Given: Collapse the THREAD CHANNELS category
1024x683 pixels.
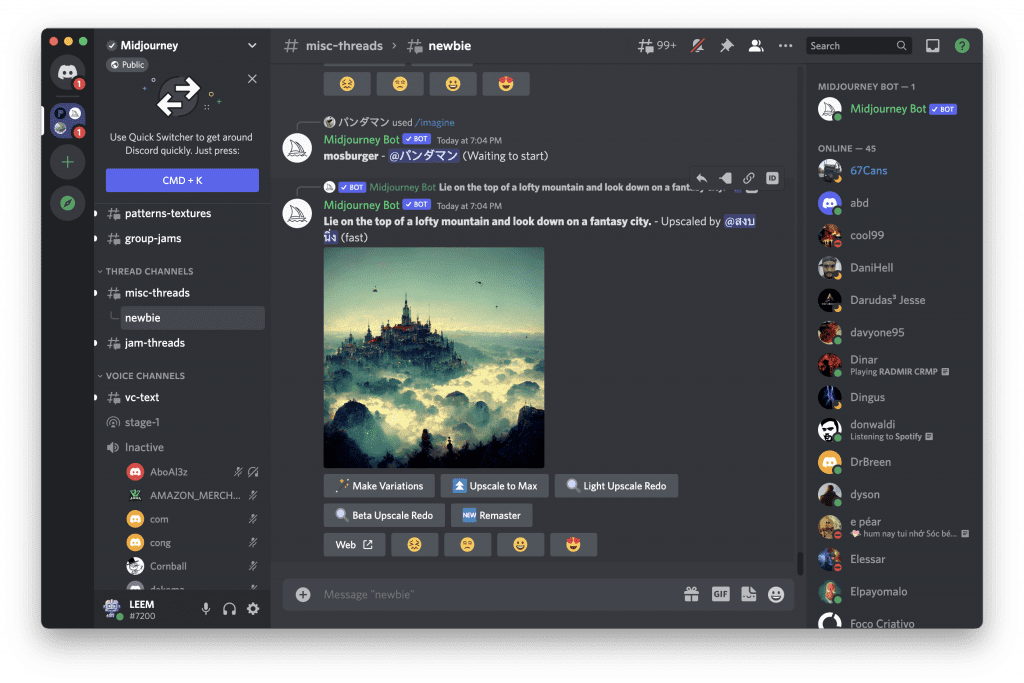Looking at the screenshot, I should pyautogui.click(x=149, y=271).
